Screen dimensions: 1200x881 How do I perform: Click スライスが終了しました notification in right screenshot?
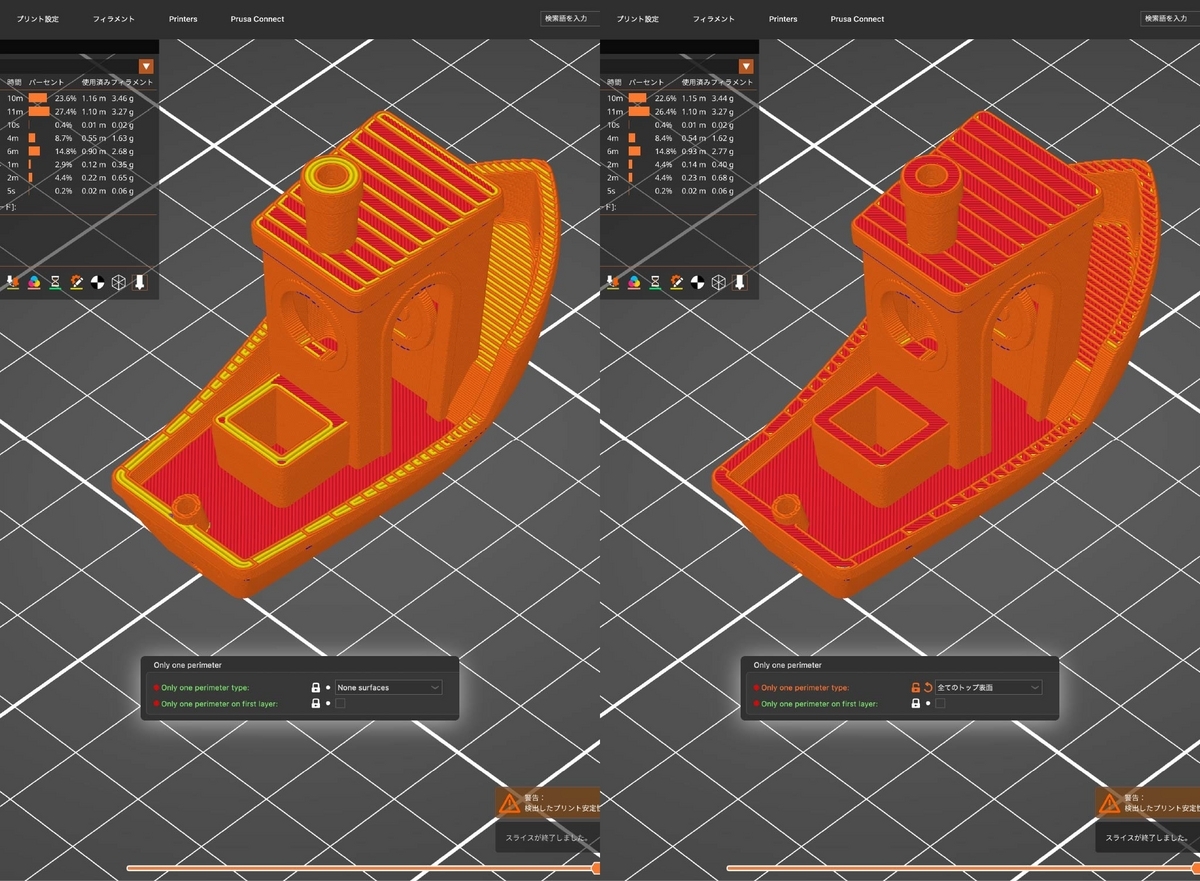coord(1148,837)
